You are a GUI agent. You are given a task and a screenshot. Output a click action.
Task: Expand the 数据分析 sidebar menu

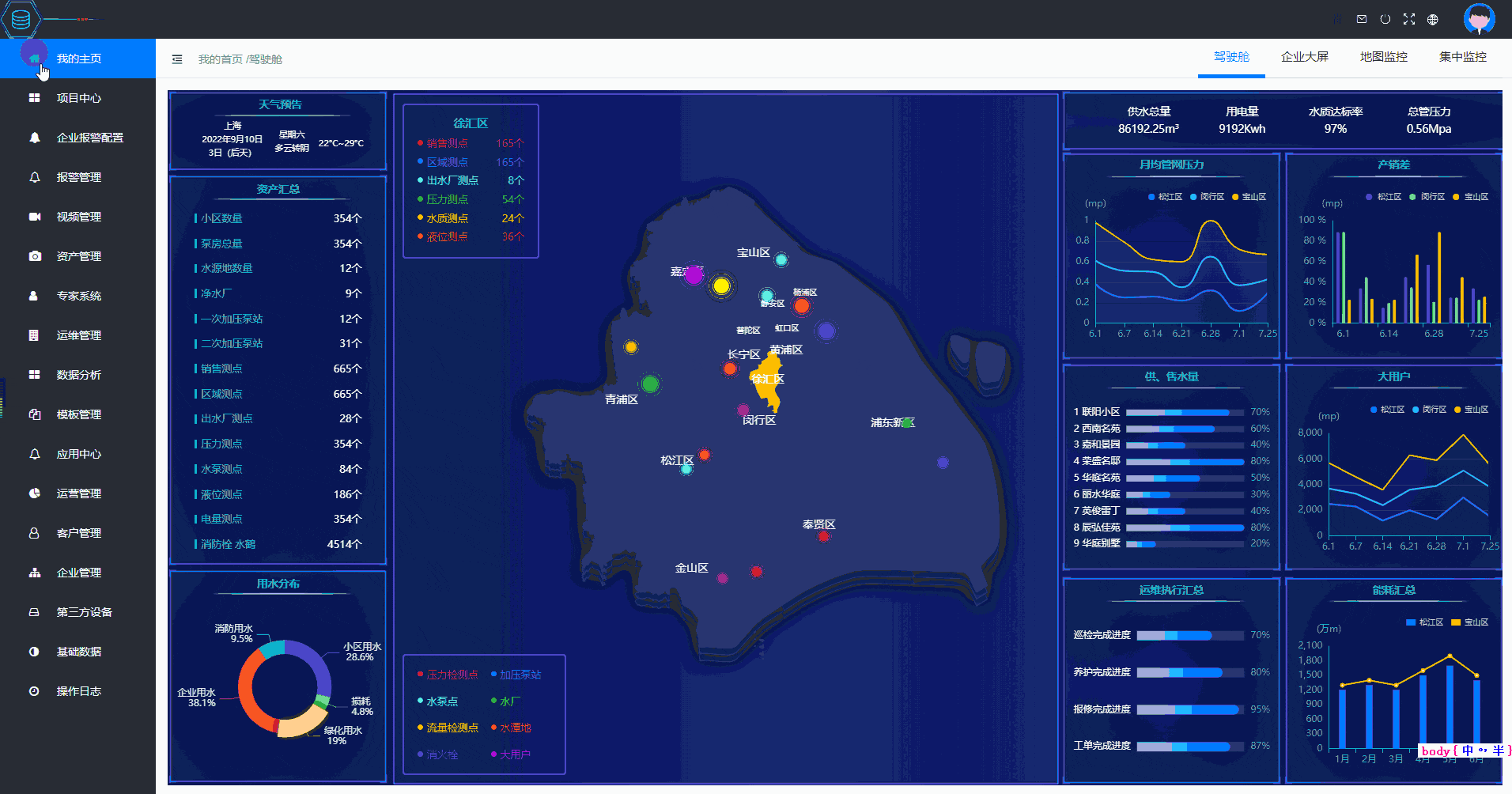78,375
